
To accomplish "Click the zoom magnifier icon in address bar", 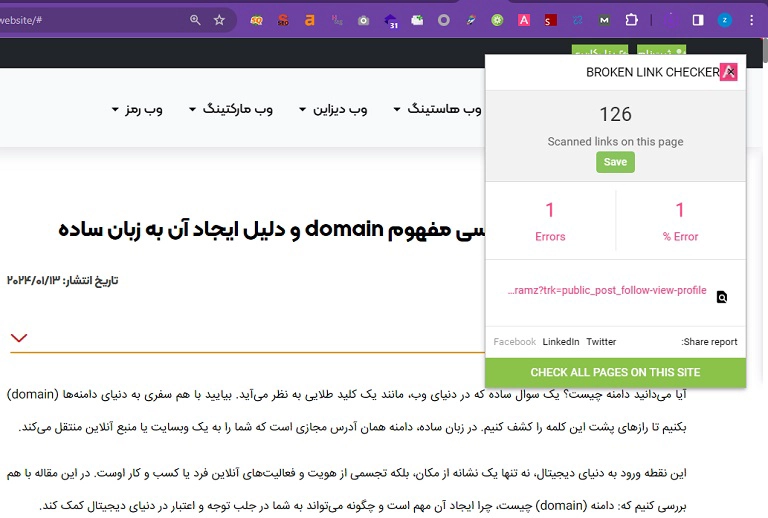I will [195, 20].
